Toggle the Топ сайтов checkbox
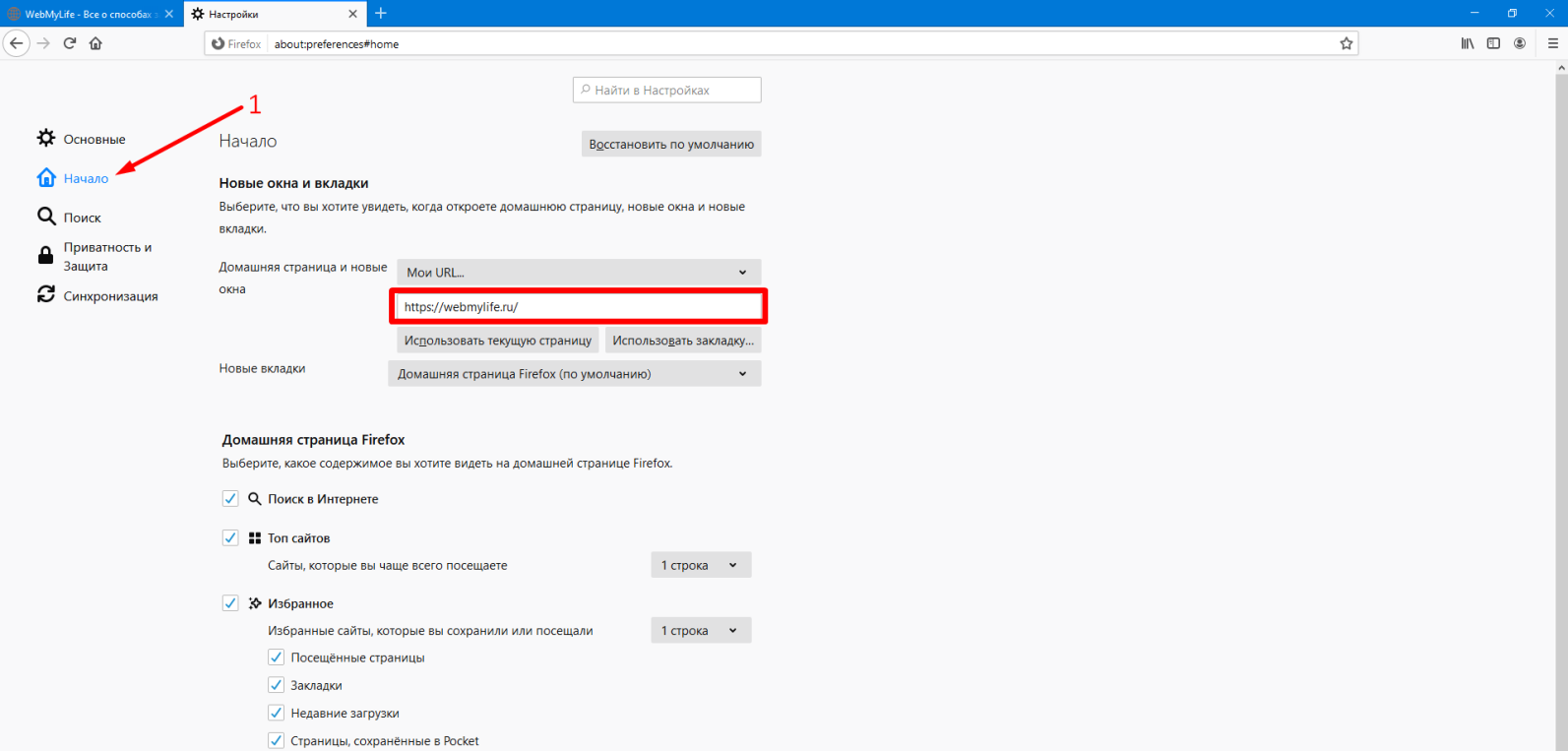 pos(230,538)
